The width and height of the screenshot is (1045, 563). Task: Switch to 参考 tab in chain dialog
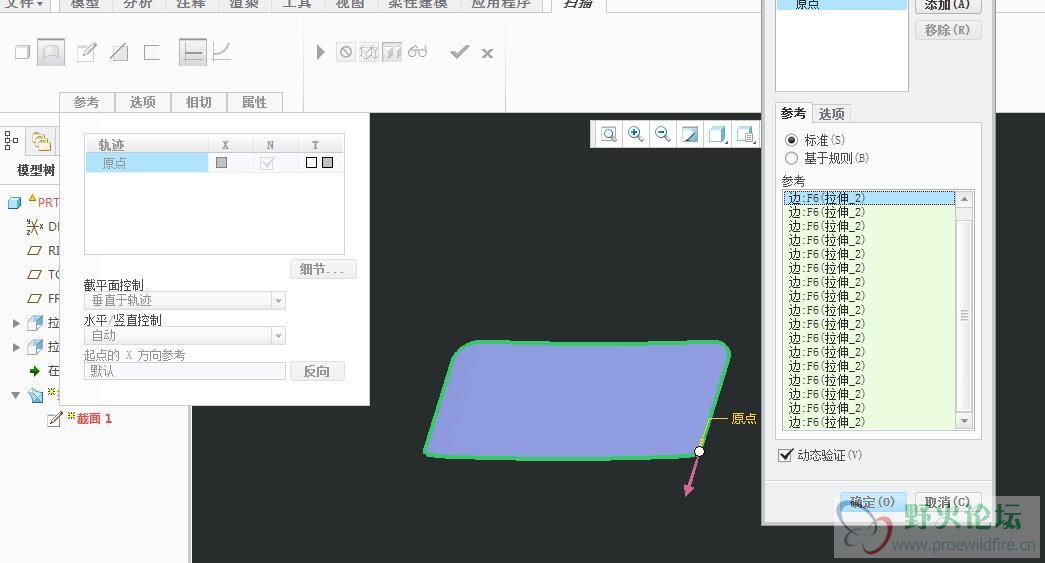pyautogui.click(x=794, y=113)
